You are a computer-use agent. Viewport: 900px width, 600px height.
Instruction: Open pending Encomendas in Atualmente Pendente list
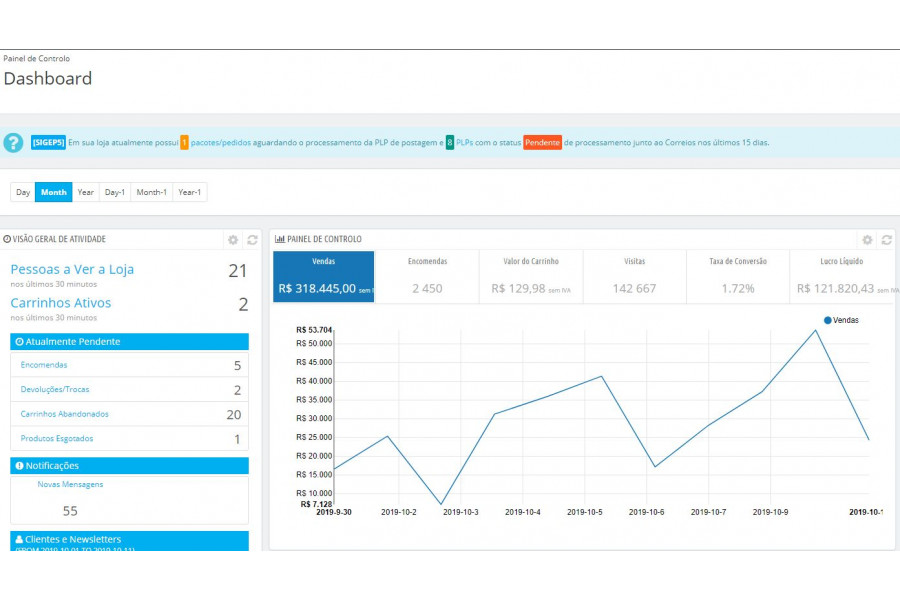pyautogui.click(x=44, y=365)
